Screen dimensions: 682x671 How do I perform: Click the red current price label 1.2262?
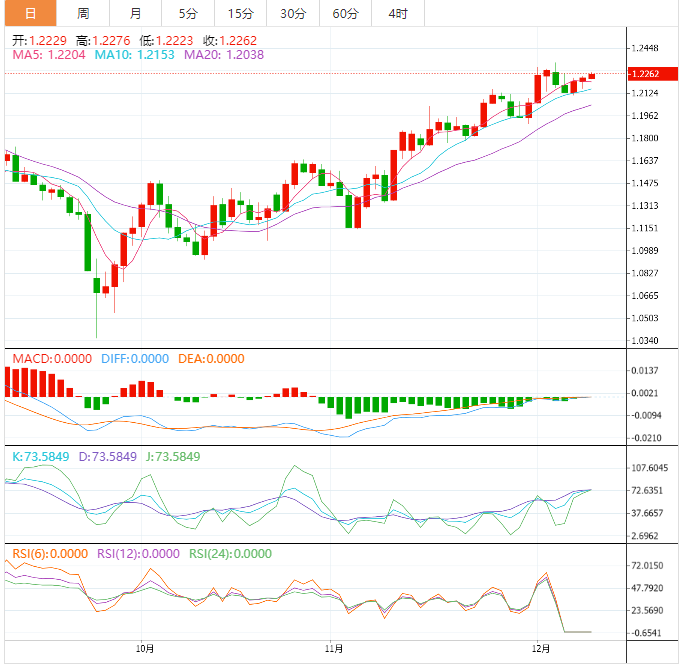click(652, 73)
